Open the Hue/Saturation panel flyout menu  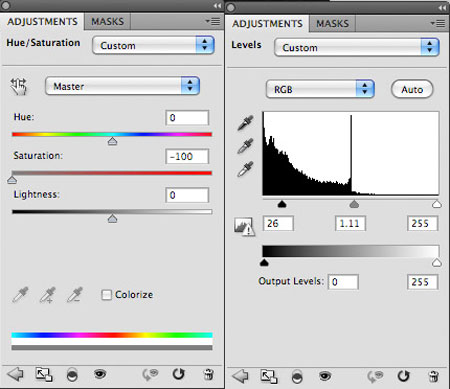[x=213, y=22]
